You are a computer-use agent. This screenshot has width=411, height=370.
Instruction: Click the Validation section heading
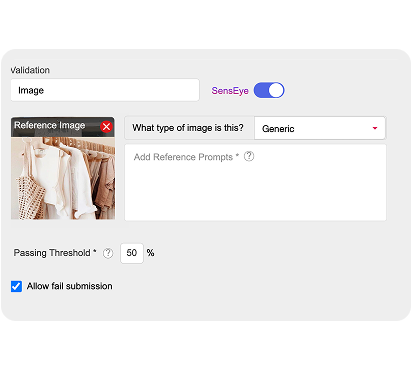click(x=30, y=70)
